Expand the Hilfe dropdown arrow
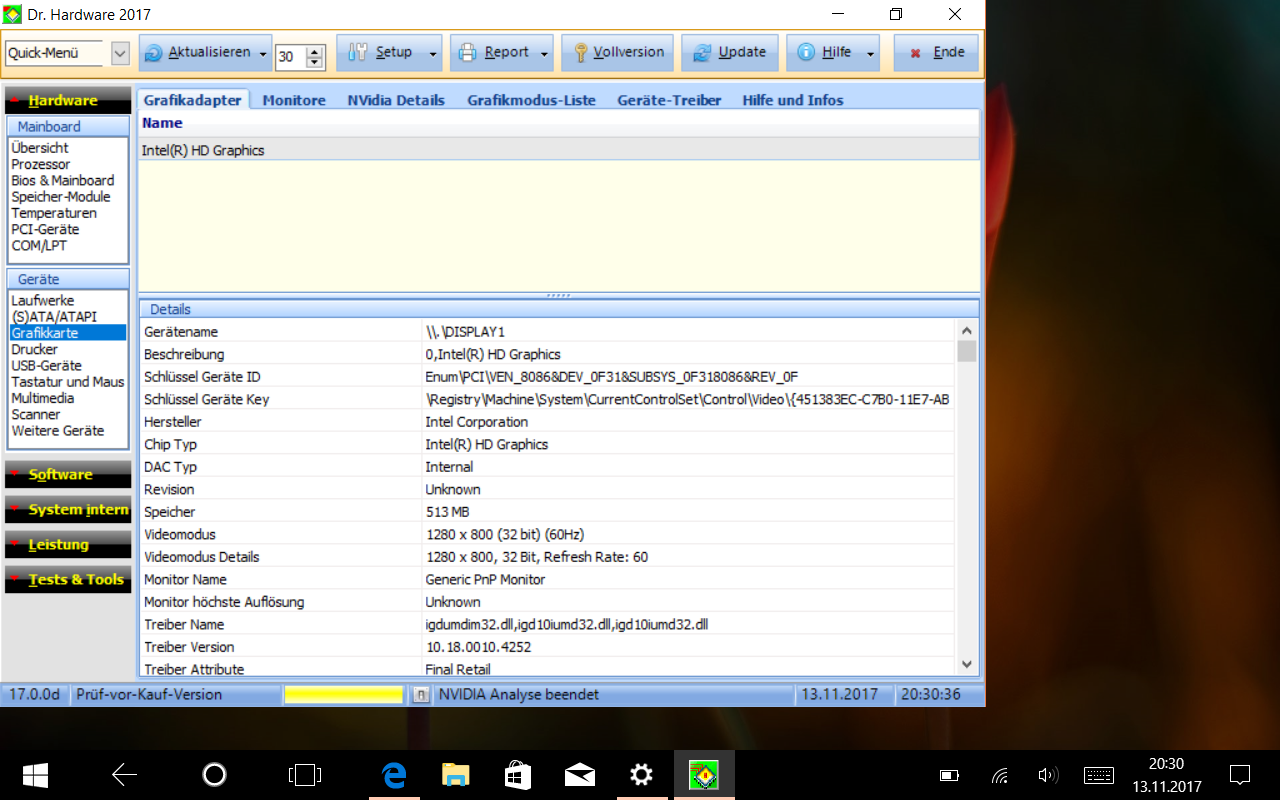 pos(871,53)
